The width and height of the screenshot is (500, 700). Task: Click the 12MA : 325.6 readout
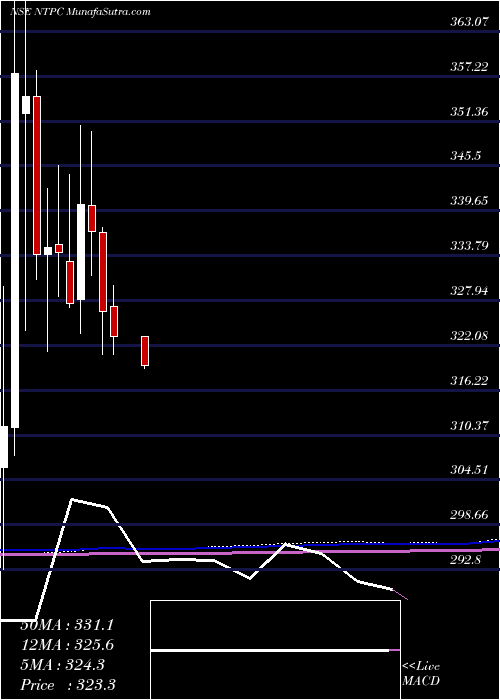click(x=67, y=645)
